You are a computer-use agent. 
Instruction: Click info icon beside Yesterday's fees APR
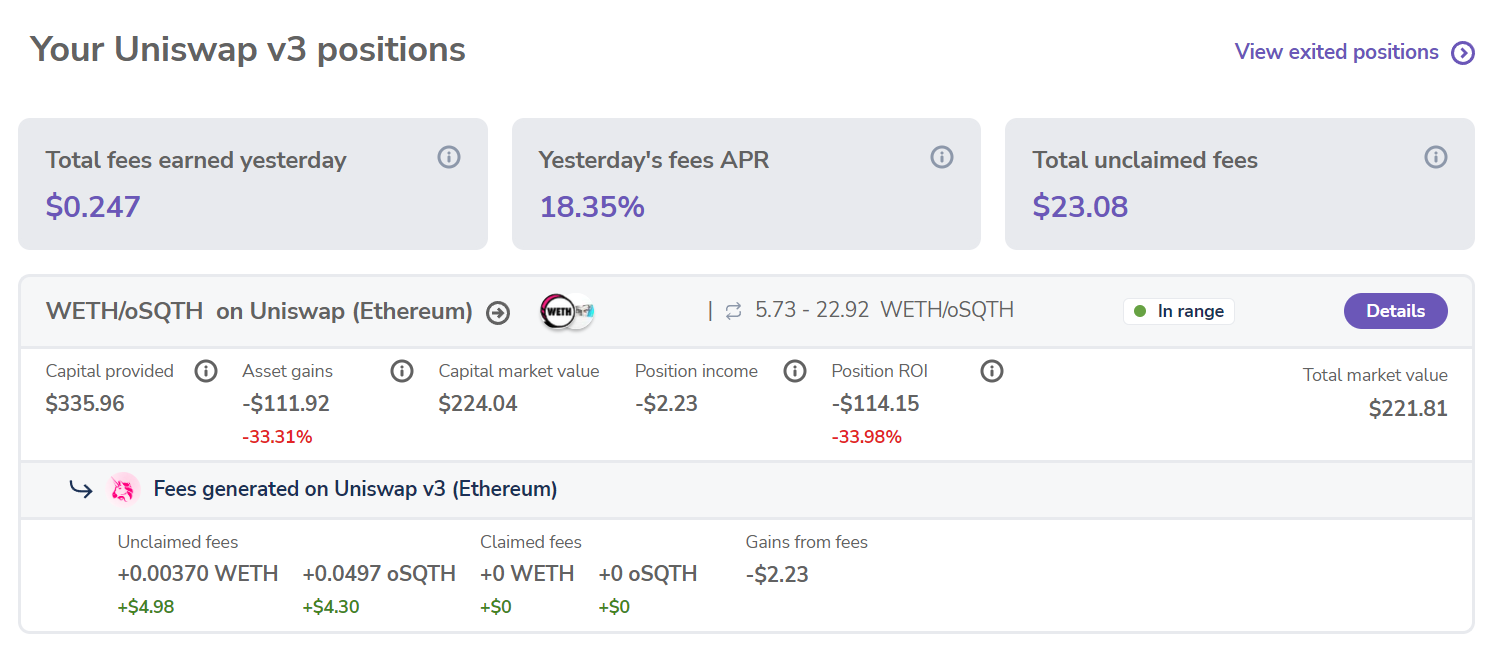click(942, 157)
